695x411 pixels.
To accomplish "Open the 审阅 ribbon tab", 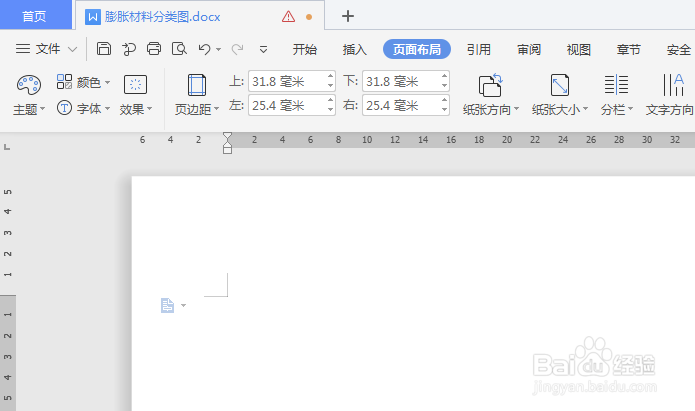I will (x=529, y=49).
